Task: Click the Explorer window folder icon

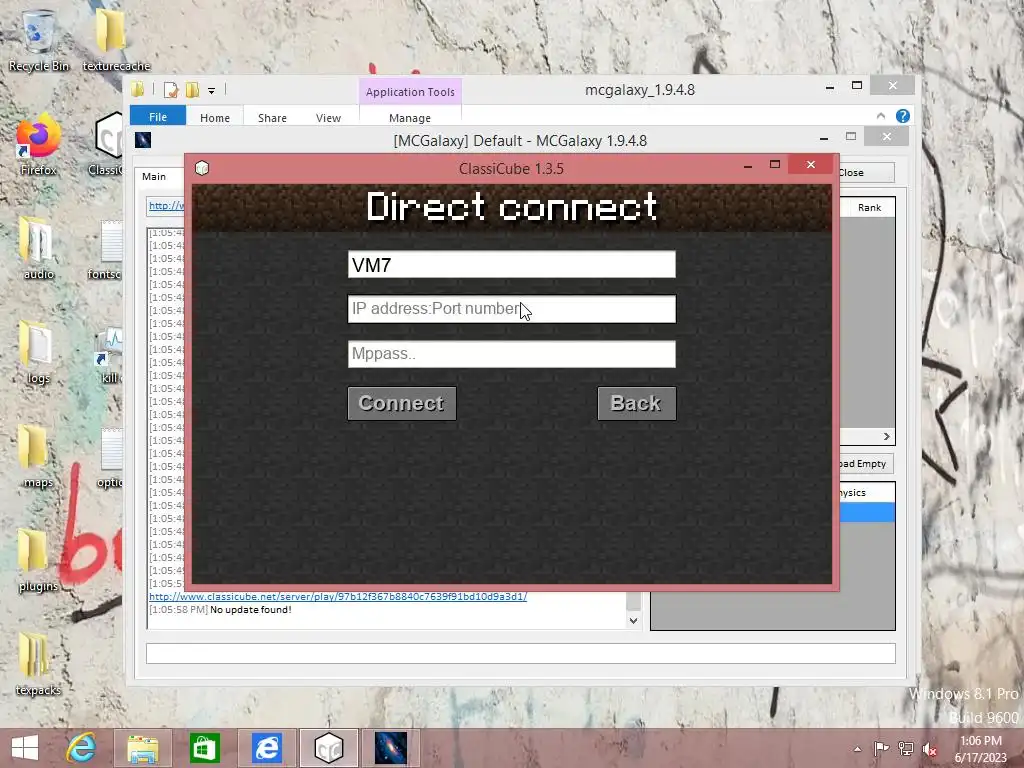Action: point(138,89)
